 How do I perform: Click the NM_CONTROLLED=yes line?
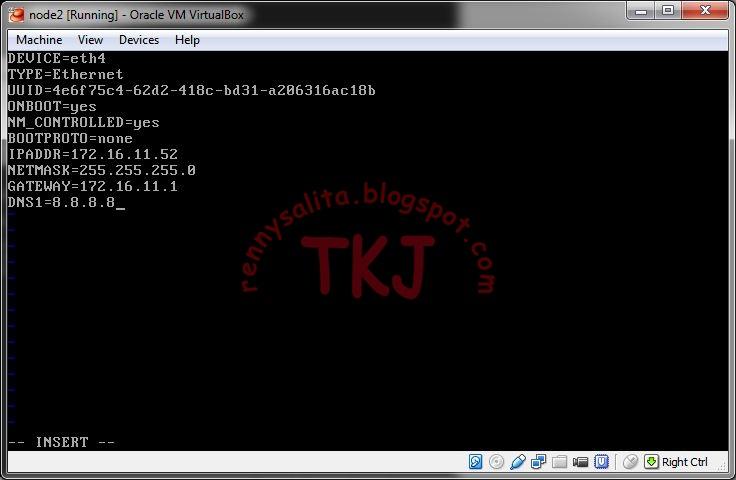(x=84, y=122)
